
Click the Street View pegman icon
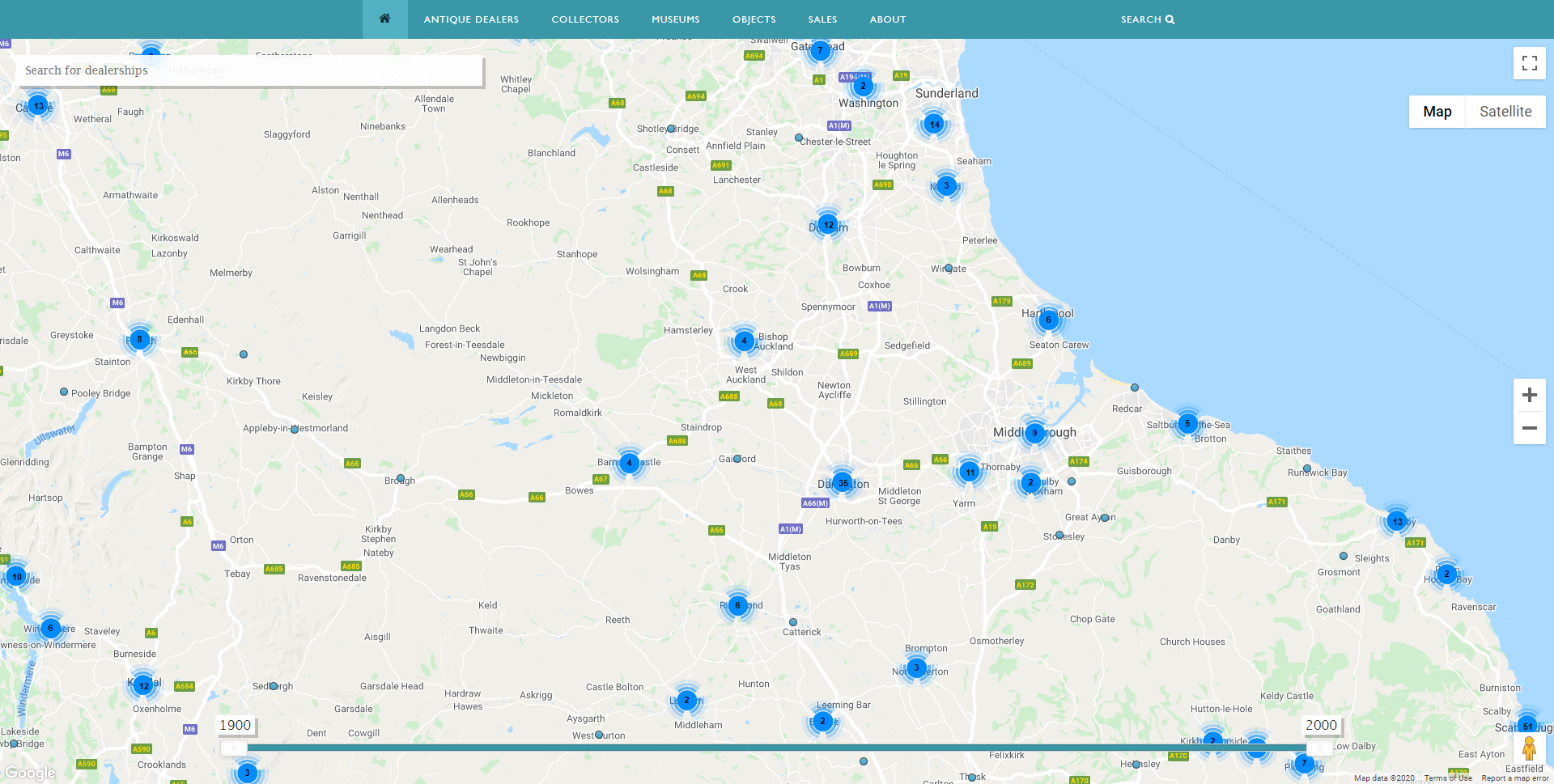click(x=1529, y=748)
